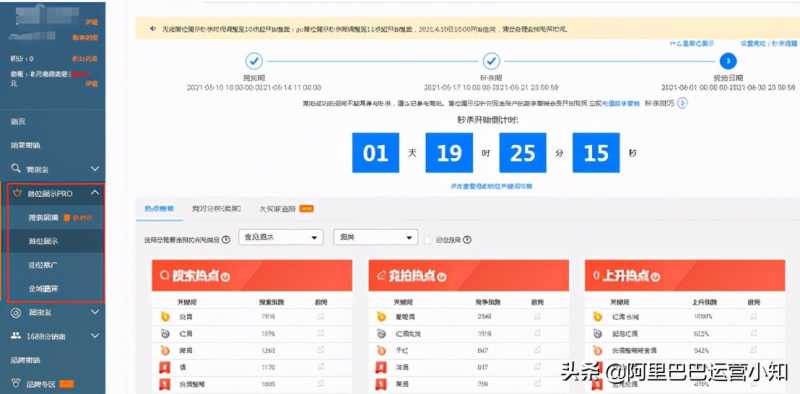Viewport: 800px width, 394px height.
Task: Click the speaker icon in the yellow notice bar
Action: coord(153,29)
